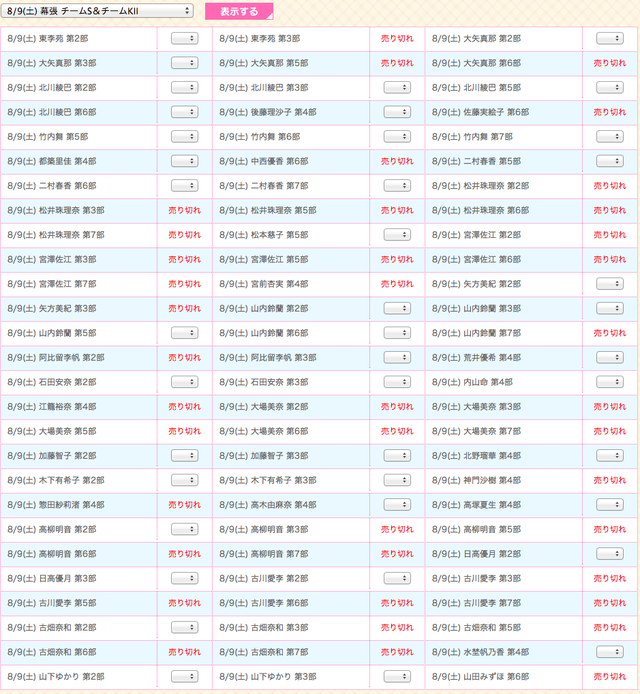
Task: Open quantity dropdown for 二村春香 第7部
Action: [x=397, y=186]
